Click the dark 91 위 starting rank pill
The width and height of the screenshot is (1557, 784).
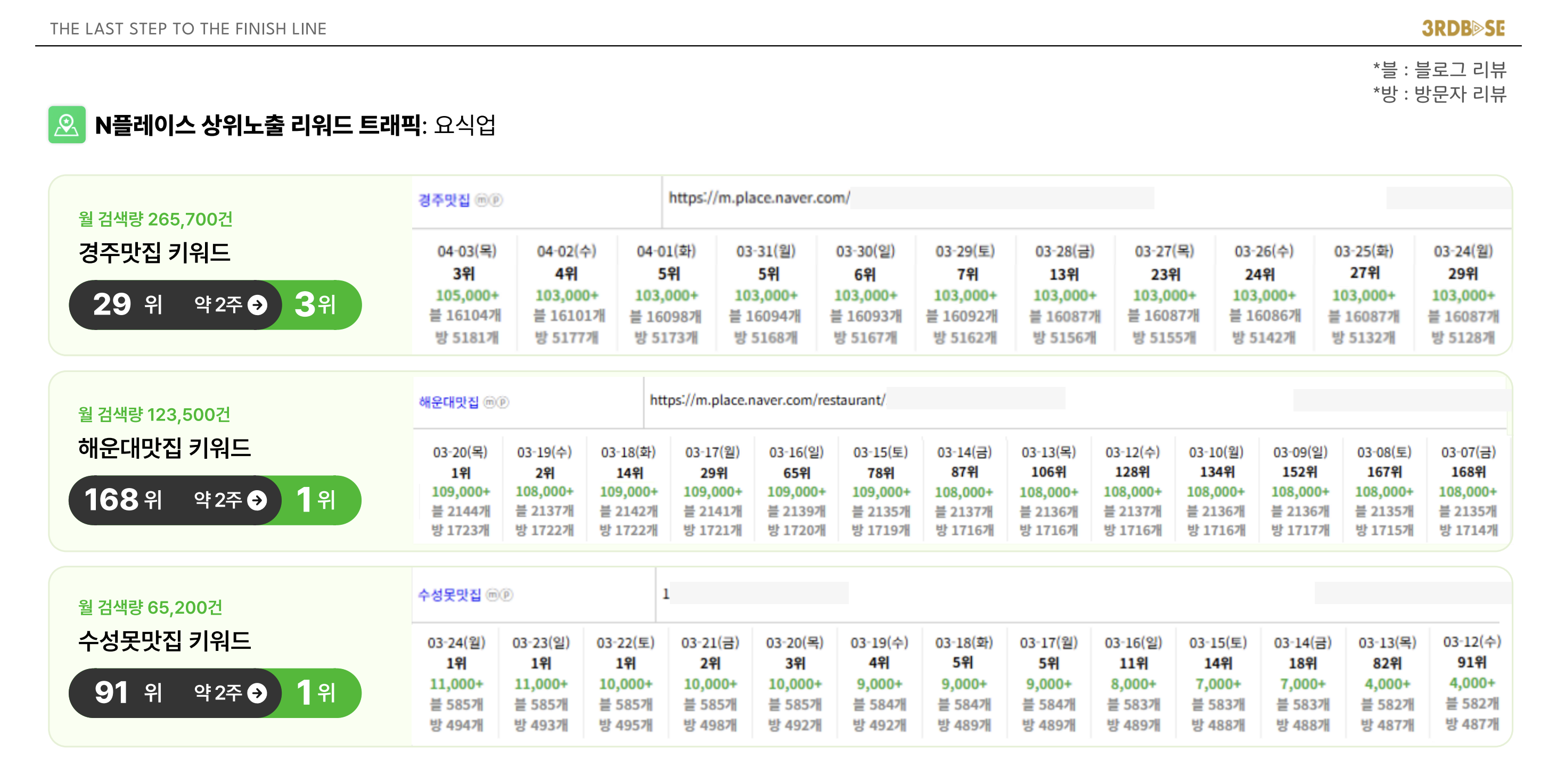point(174,693)
